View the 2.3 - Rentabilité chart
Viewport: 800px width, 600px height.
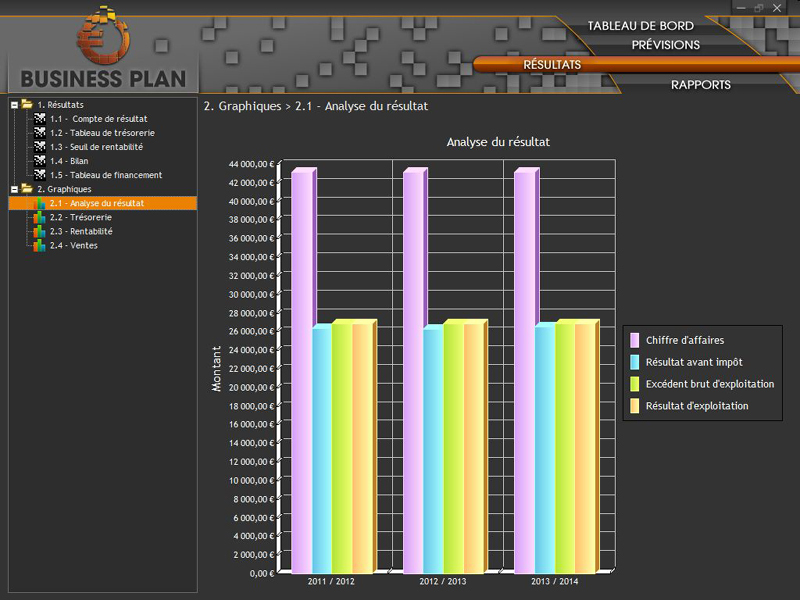pyautogui.click(x=81, y=231)
